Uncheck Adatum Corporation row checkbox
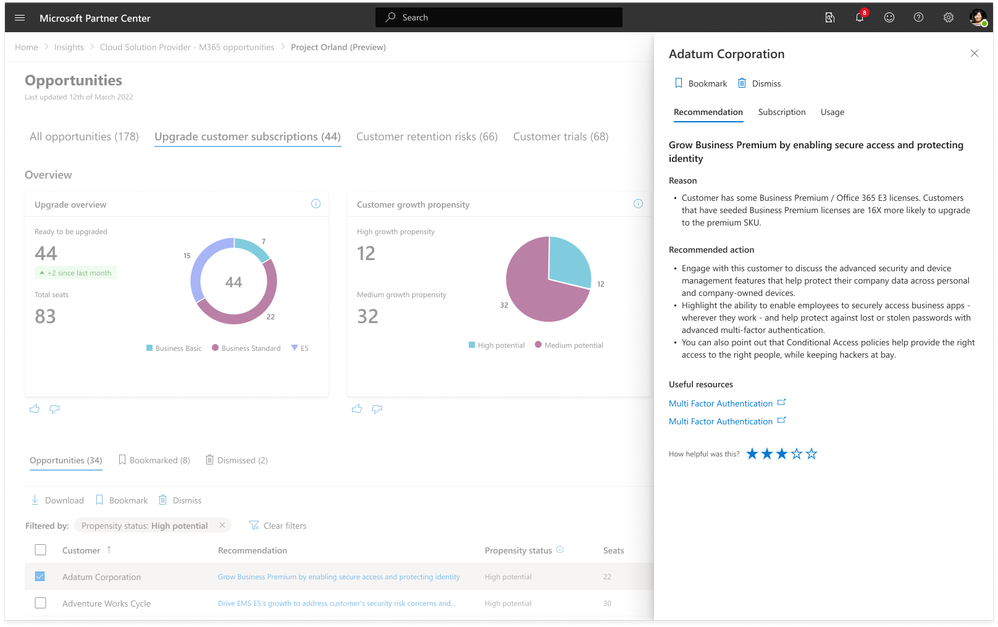Image resolution: width=998 pixels, height=627 pixels. tap(40, 577)
